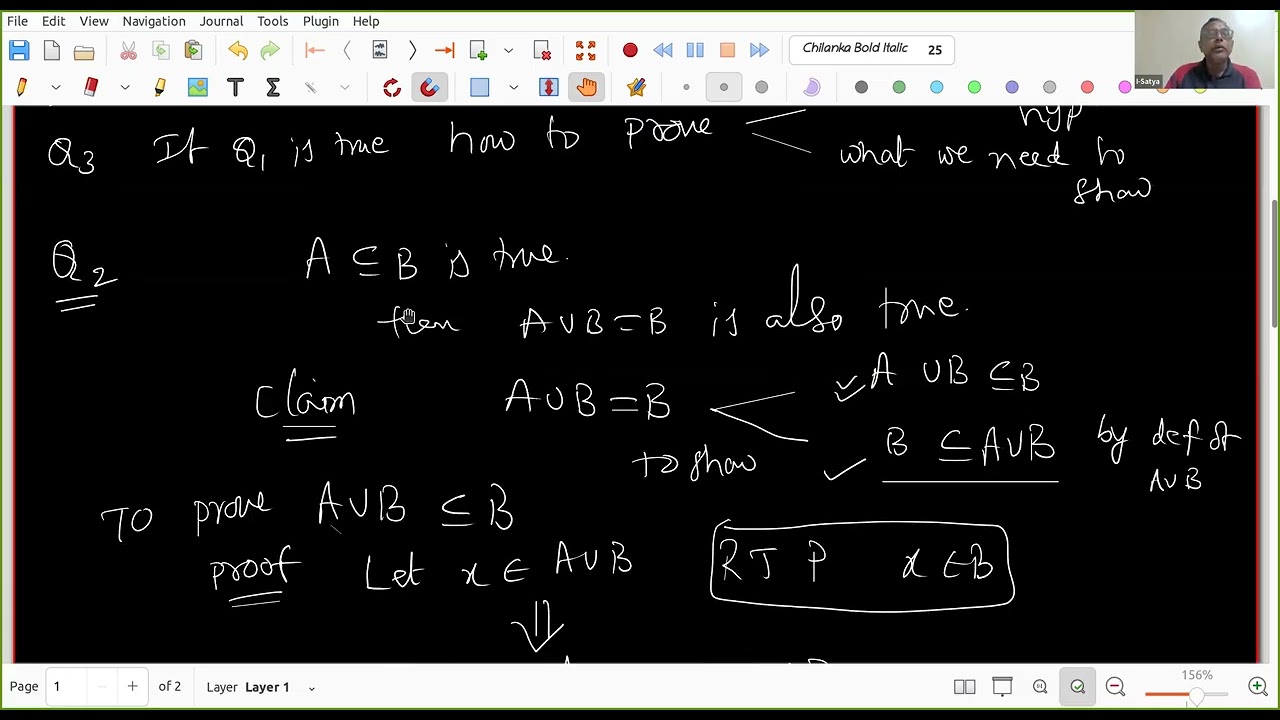Expand the insert page dropdown arrow
This screenshot has height=720, width=1280.
(508, 50)
